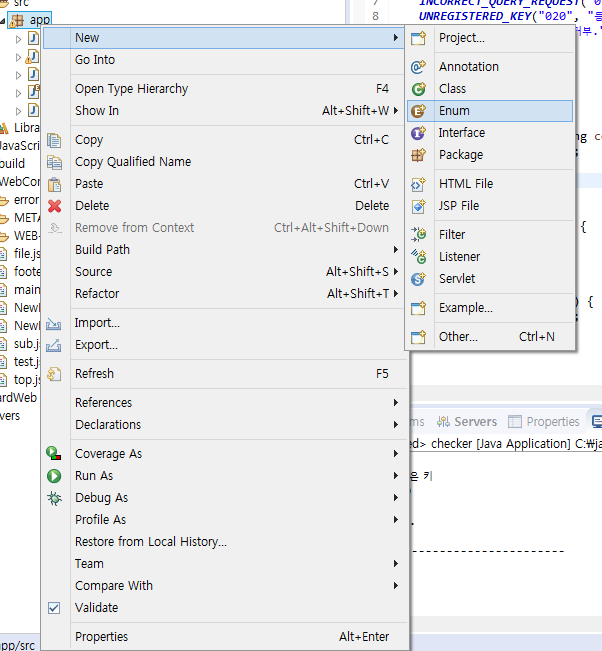Viewport: 602px width, 651px height.
Task: Choose Servlet in the New submenu
Action: [490, 279]
